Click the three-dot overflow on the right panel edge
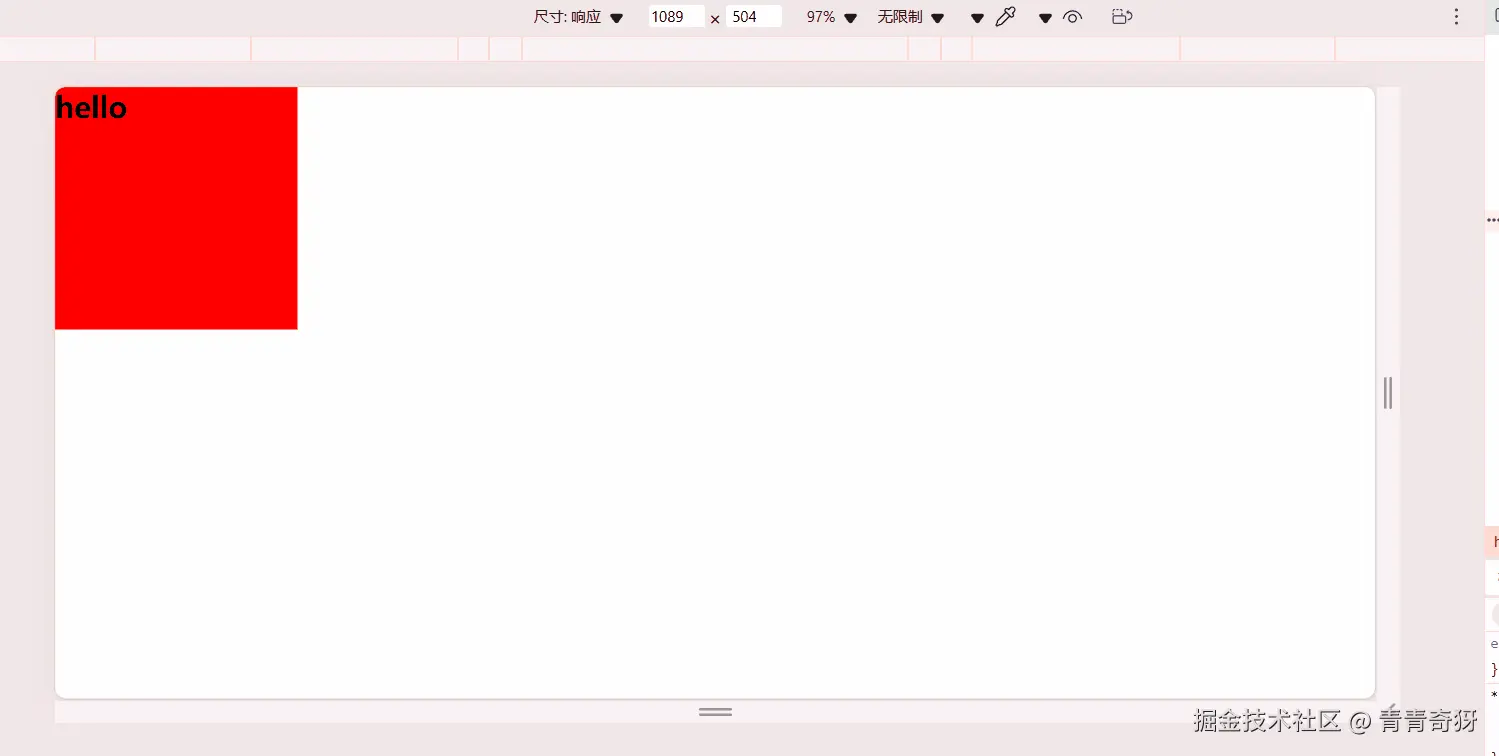This screenshot has height=756, width=1499. pos(1492,219)
